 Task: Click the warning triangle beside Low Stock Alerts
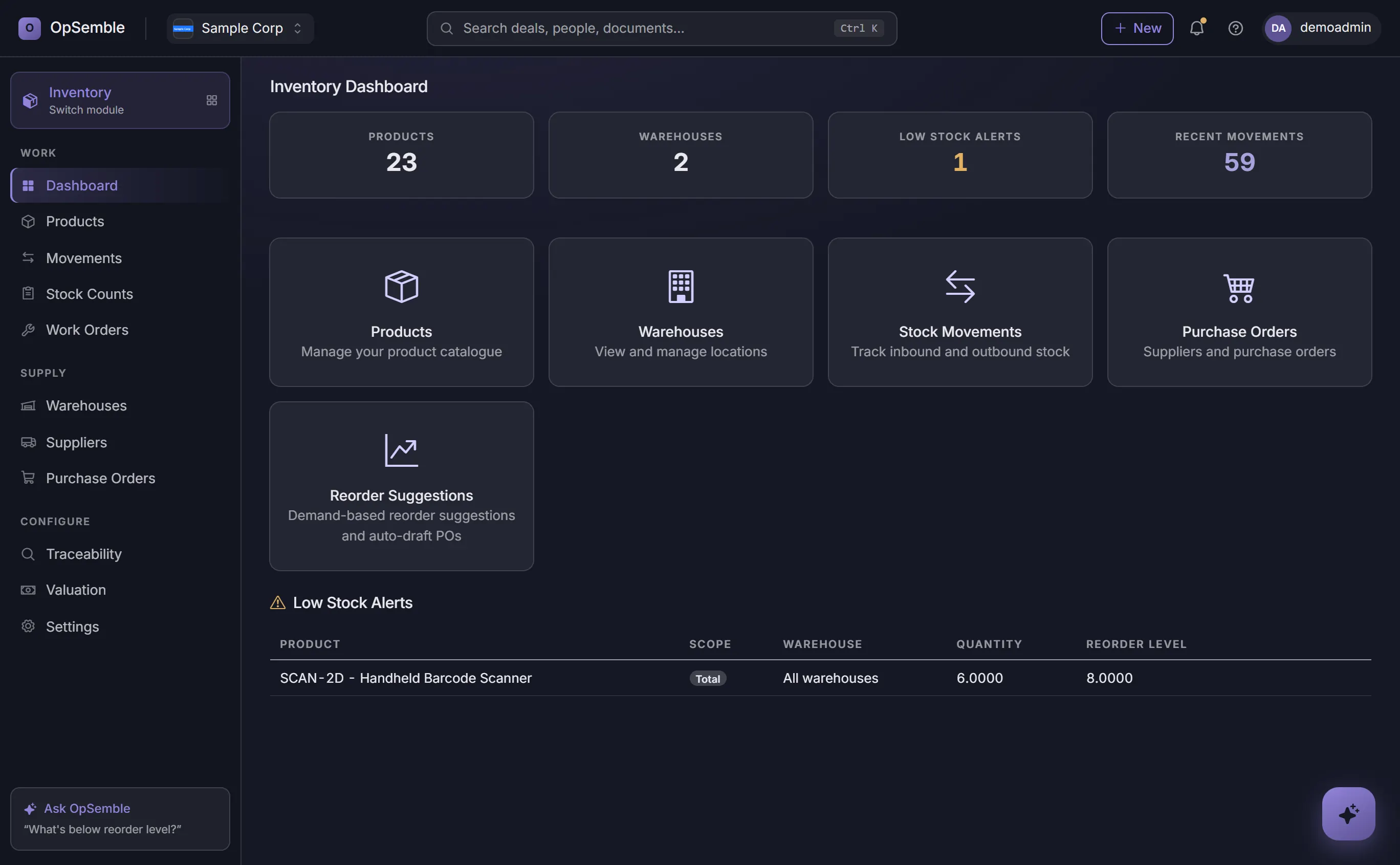pyautogui.click(x=277, y=602)
